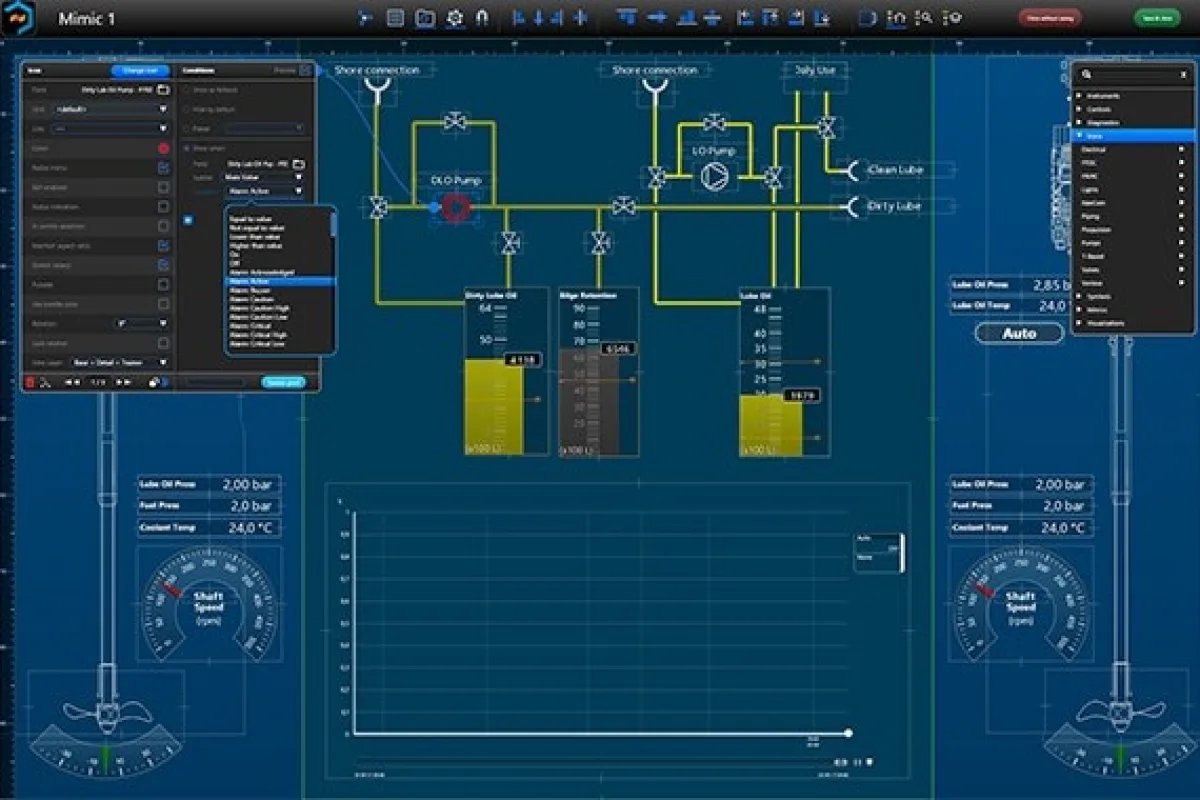Toggle the Preview checkbox in Conditions panel

click(x=306, y=70)
